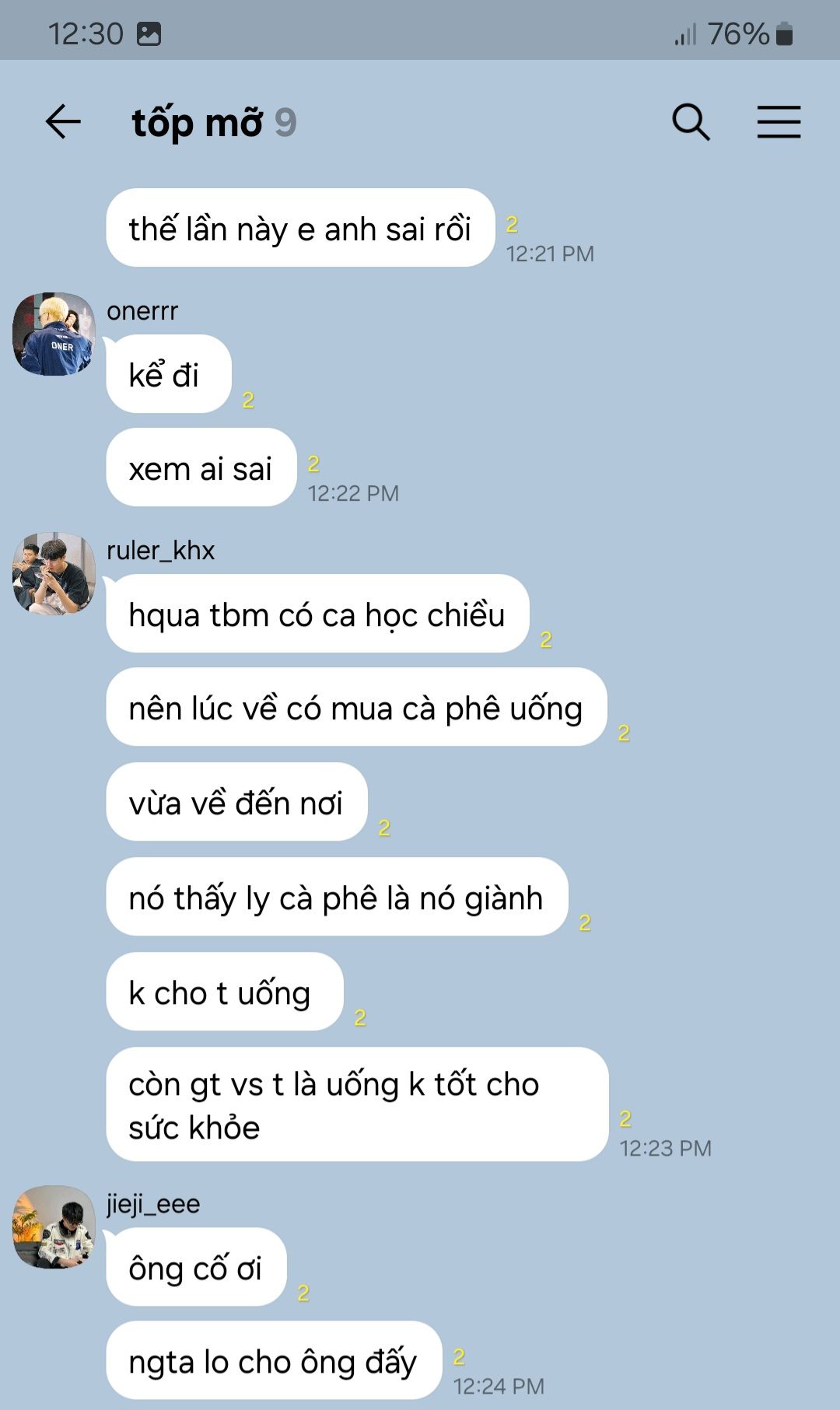
Task: Open the chat search magnifier
Action: [691, 122]
